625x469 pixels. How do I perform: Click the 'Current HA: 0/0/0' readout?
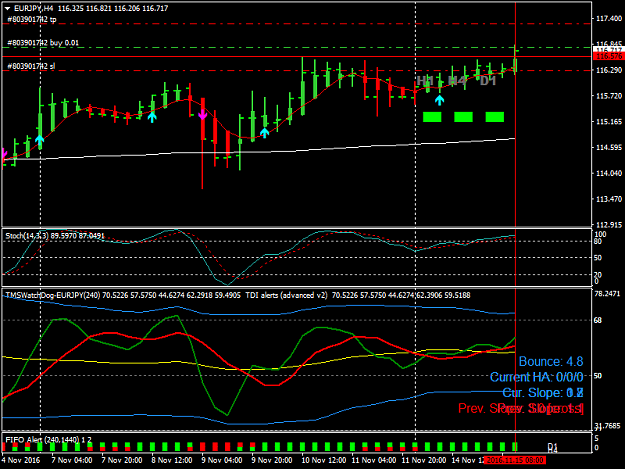point(537,377)
